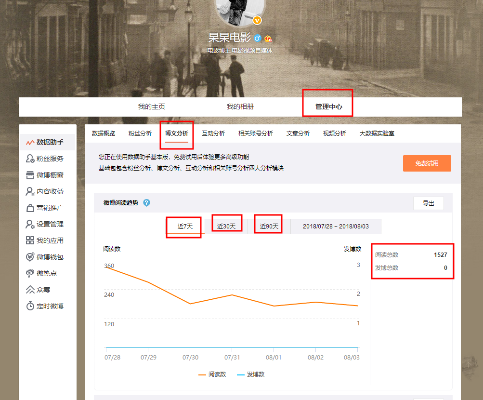
Task: Select the 近7天 time range
Action: click(x=185, y=226)
